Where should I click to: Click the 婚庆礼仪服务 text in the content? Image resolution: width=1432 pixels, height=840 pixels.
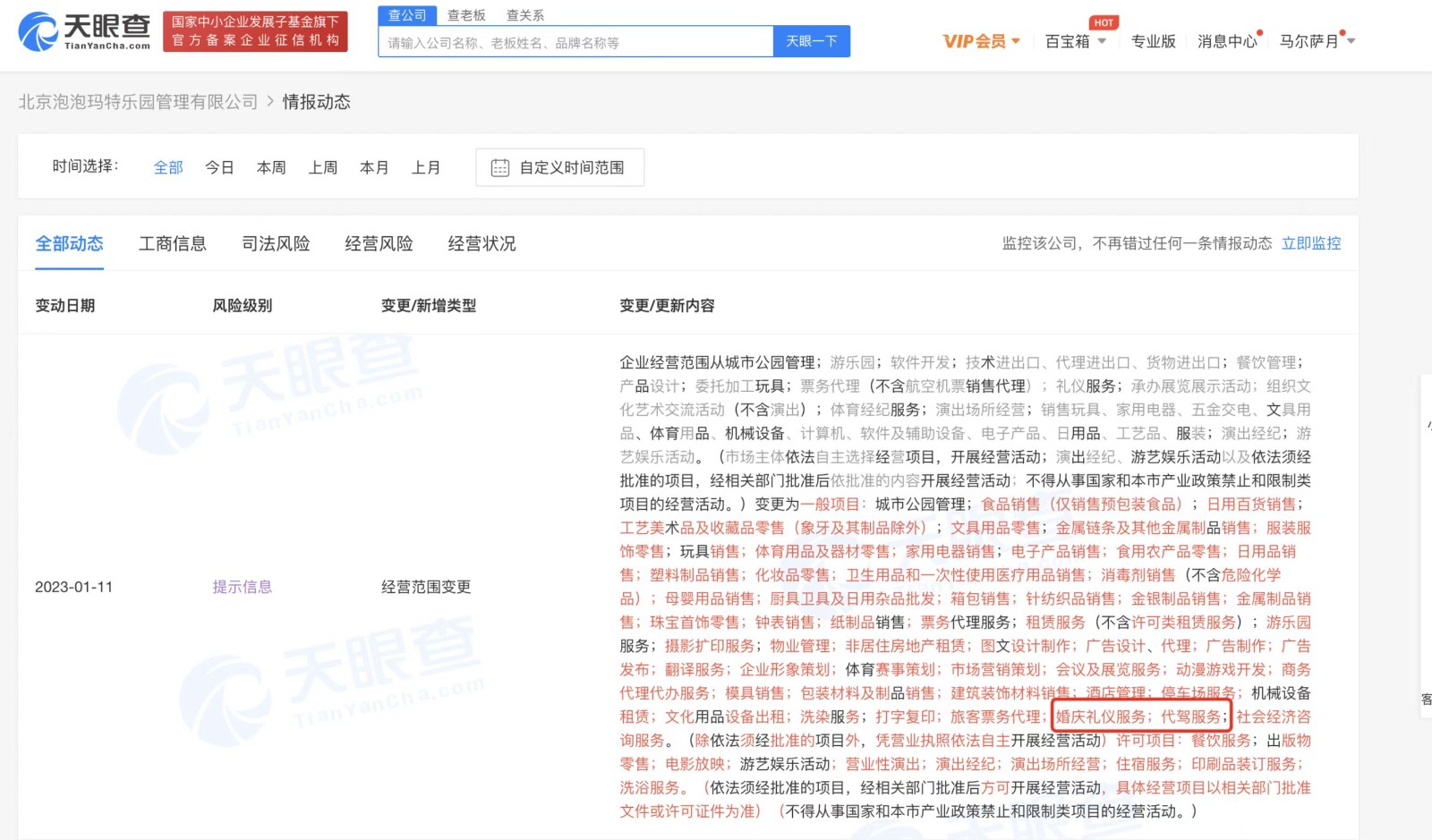point(1101,717)
